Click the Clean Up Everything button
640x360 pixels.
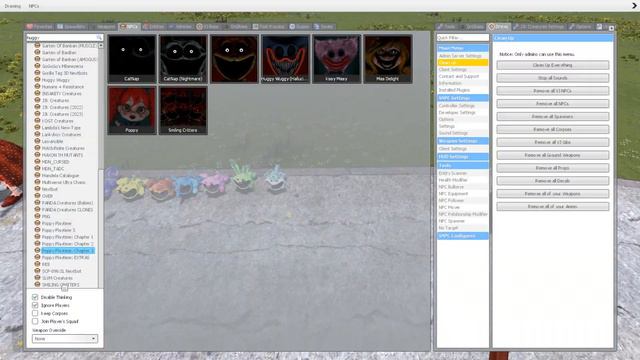(x=553, y=65)
